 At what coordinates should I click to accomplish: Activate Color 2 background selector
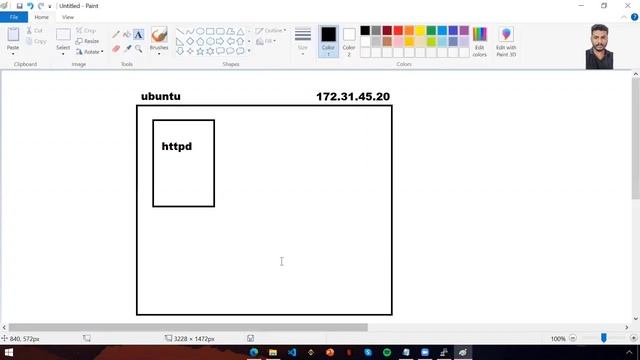(x=349, y=41)
